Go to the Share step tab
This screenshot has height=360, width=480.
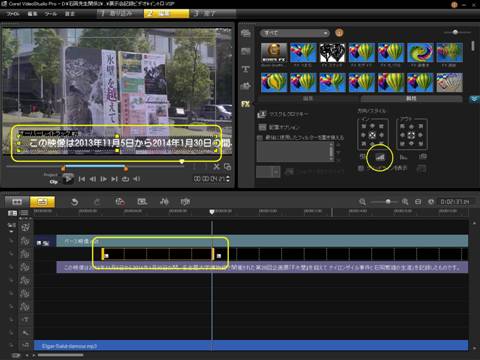pos(213,14)
